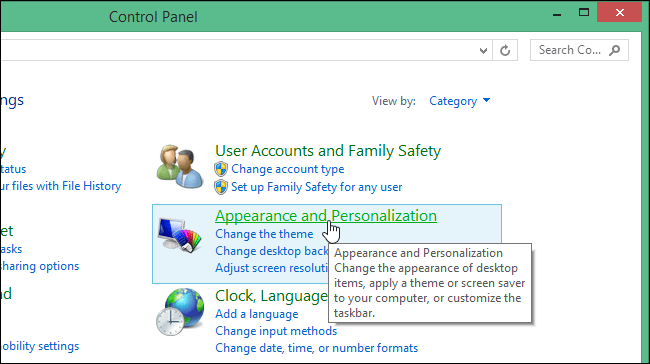Image resolution: width=650 pixels, height=364 pixels.
Task: Click the Appearance and Personalization monitor icon
Action: coord(179,235)
